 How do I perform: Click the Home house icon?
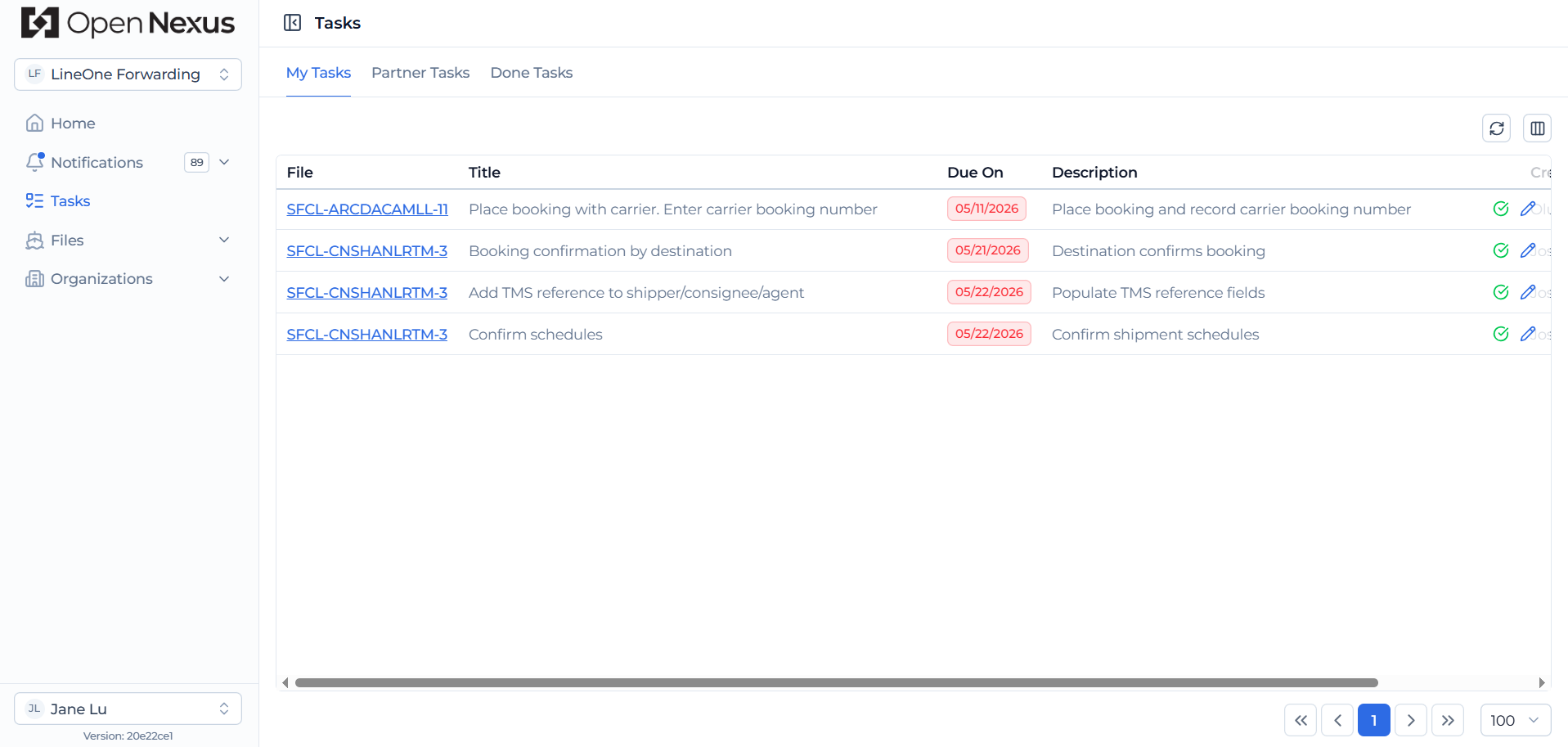pos(34,124)
